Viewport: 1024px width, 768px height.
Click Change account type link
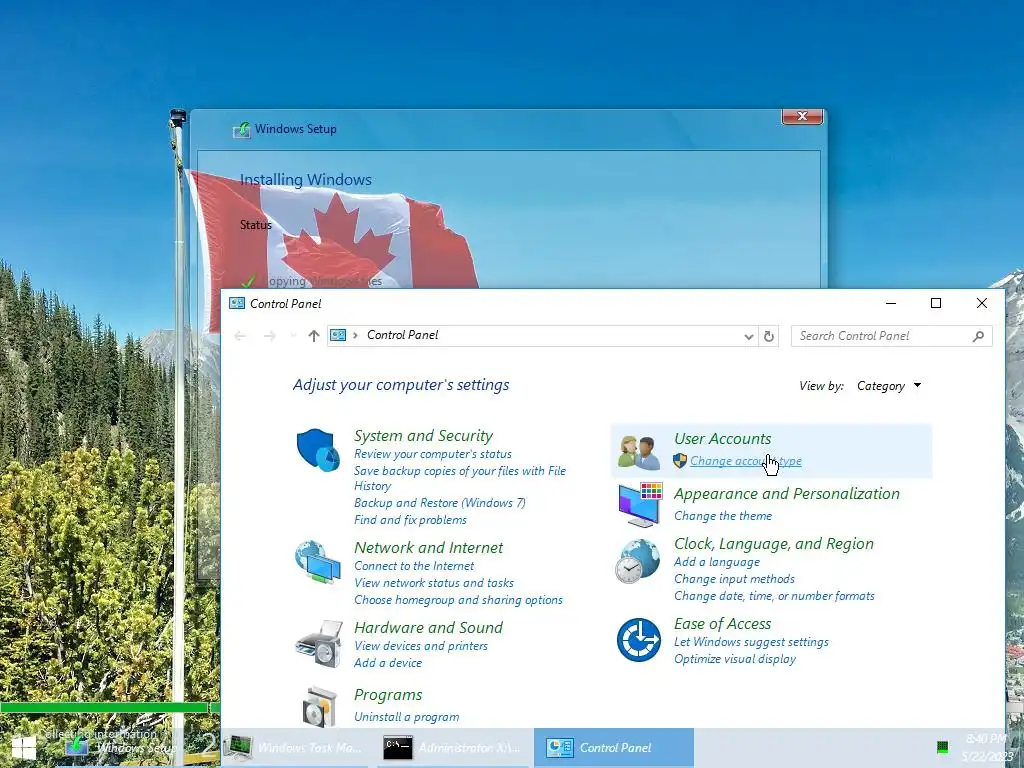pos(746,461)
